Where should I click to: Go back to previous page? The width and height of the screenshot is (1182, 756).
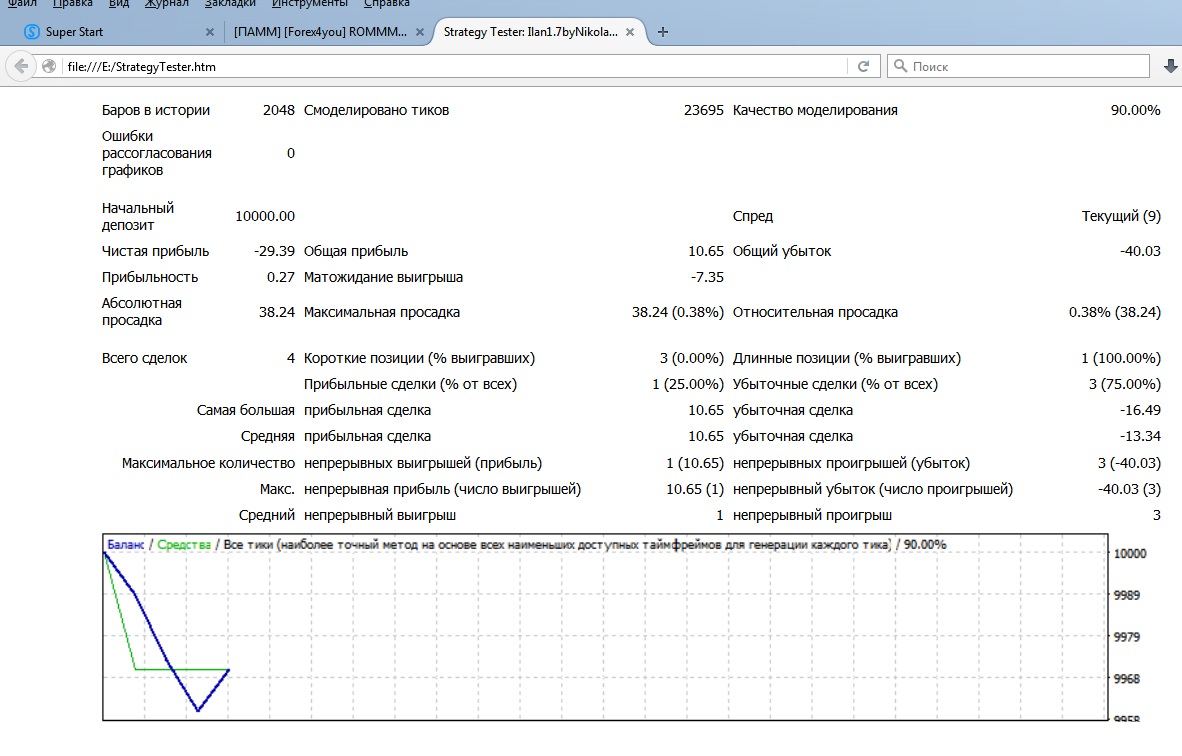coord(21,66)
